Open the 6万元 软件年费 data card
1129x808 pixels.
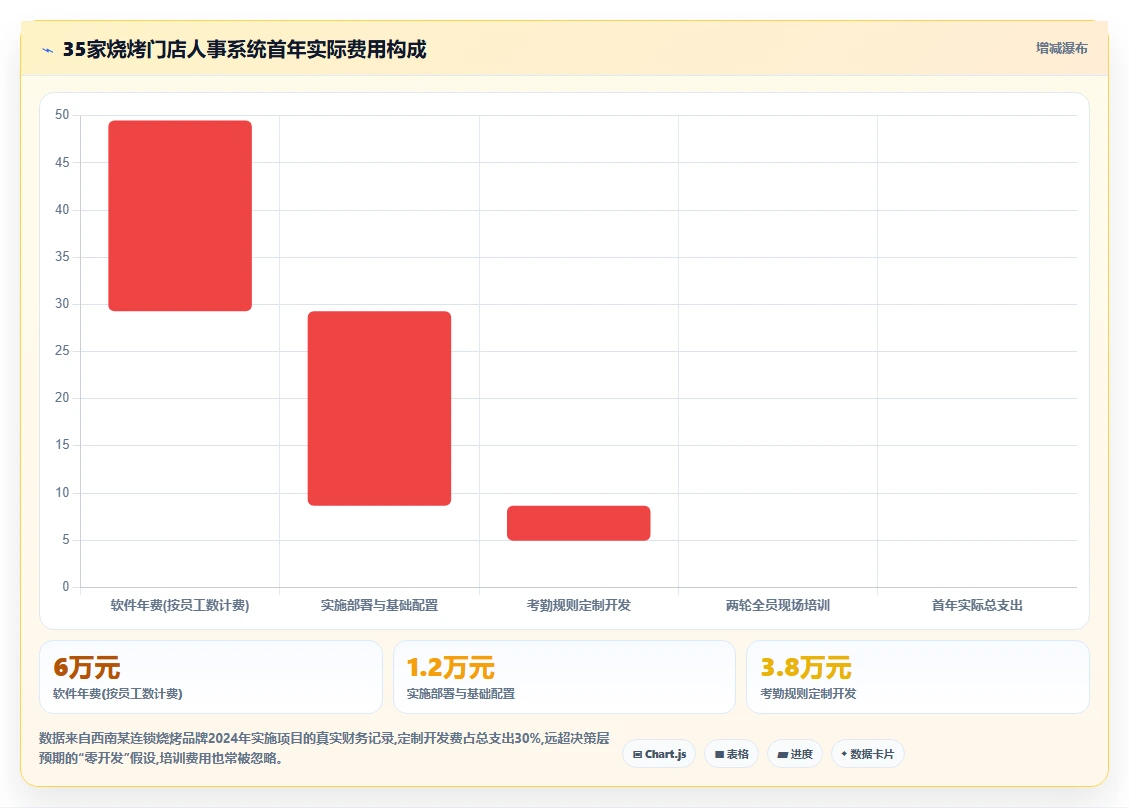coord(210,677)
